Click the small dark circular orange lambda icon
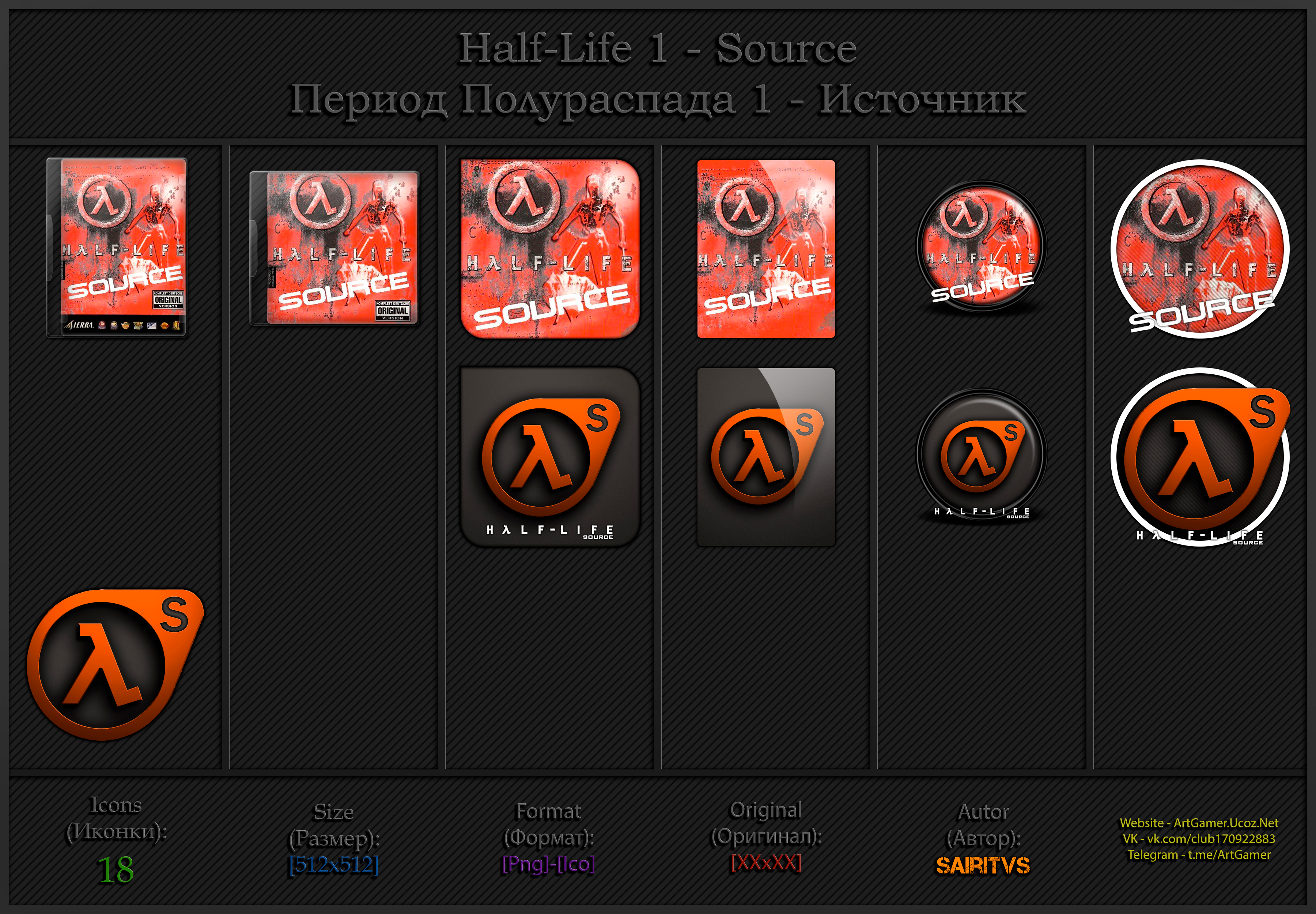The height and width of the screenshot is (914, 1316). click(x=982, y=455)
